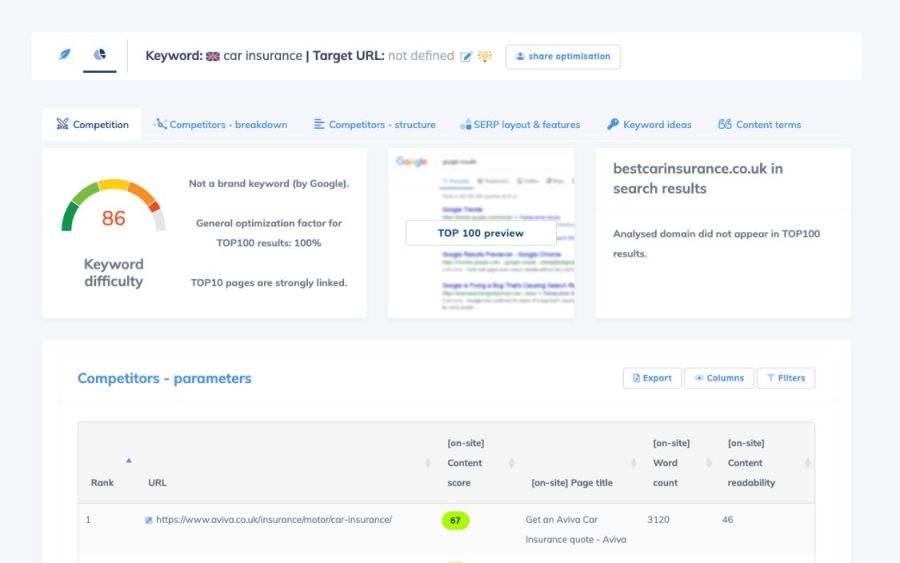Open the TOP 100 preview button

[x=481, y=233]
